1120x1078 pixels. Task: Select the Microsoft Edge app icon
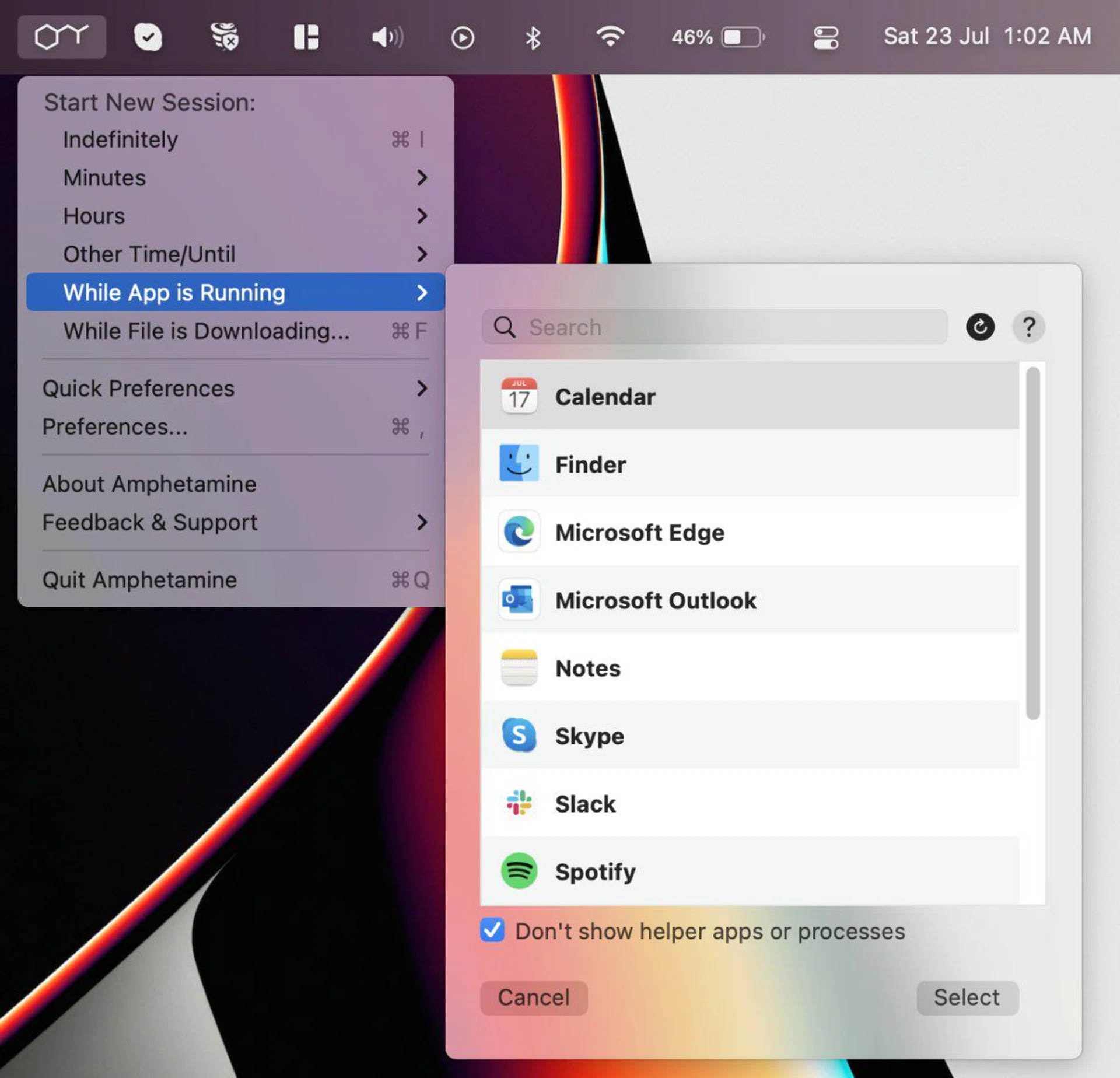[519, 531]
